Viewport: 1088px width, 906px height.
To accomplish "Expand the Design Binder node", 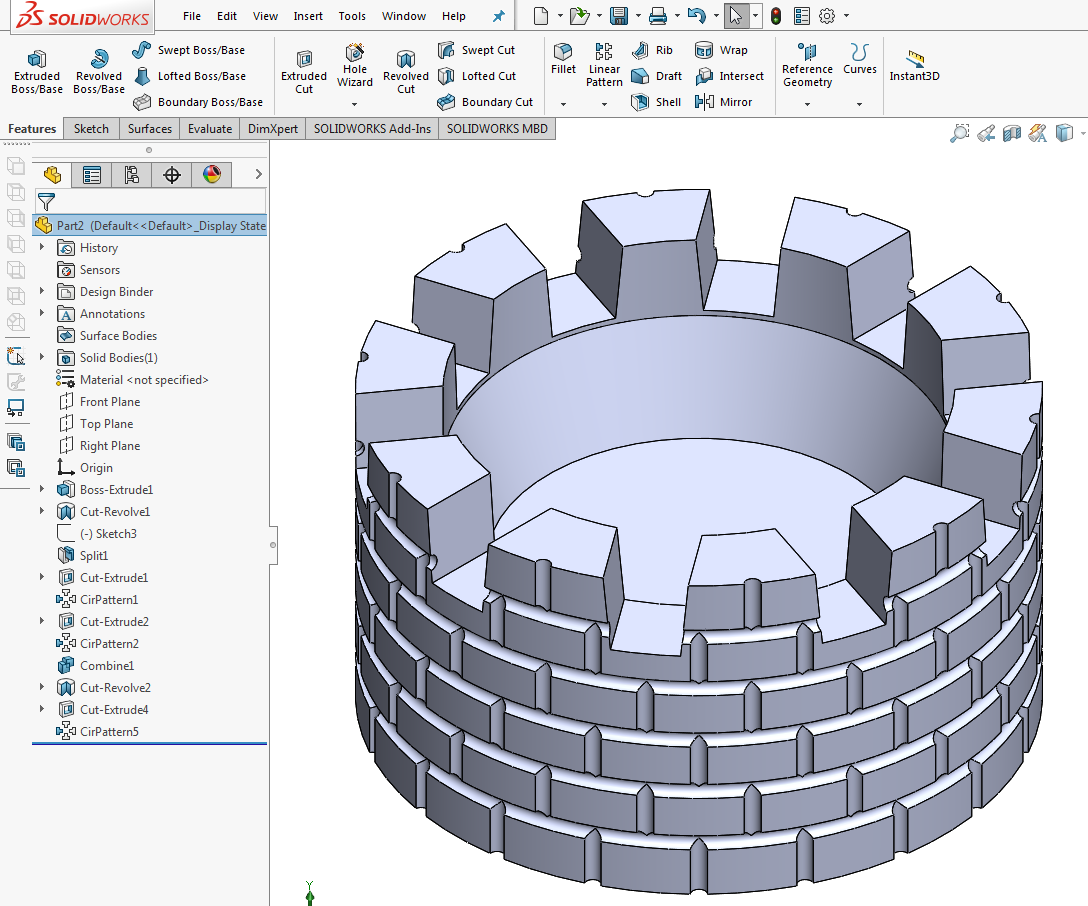I will tap(42, 291).
